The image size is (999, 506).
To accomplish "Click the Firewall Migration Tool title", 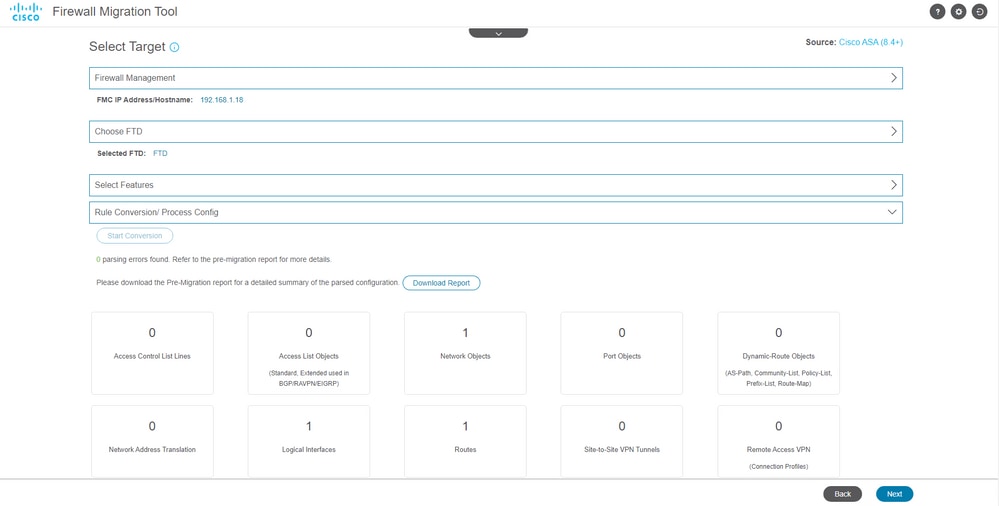I will coord(115,11).
